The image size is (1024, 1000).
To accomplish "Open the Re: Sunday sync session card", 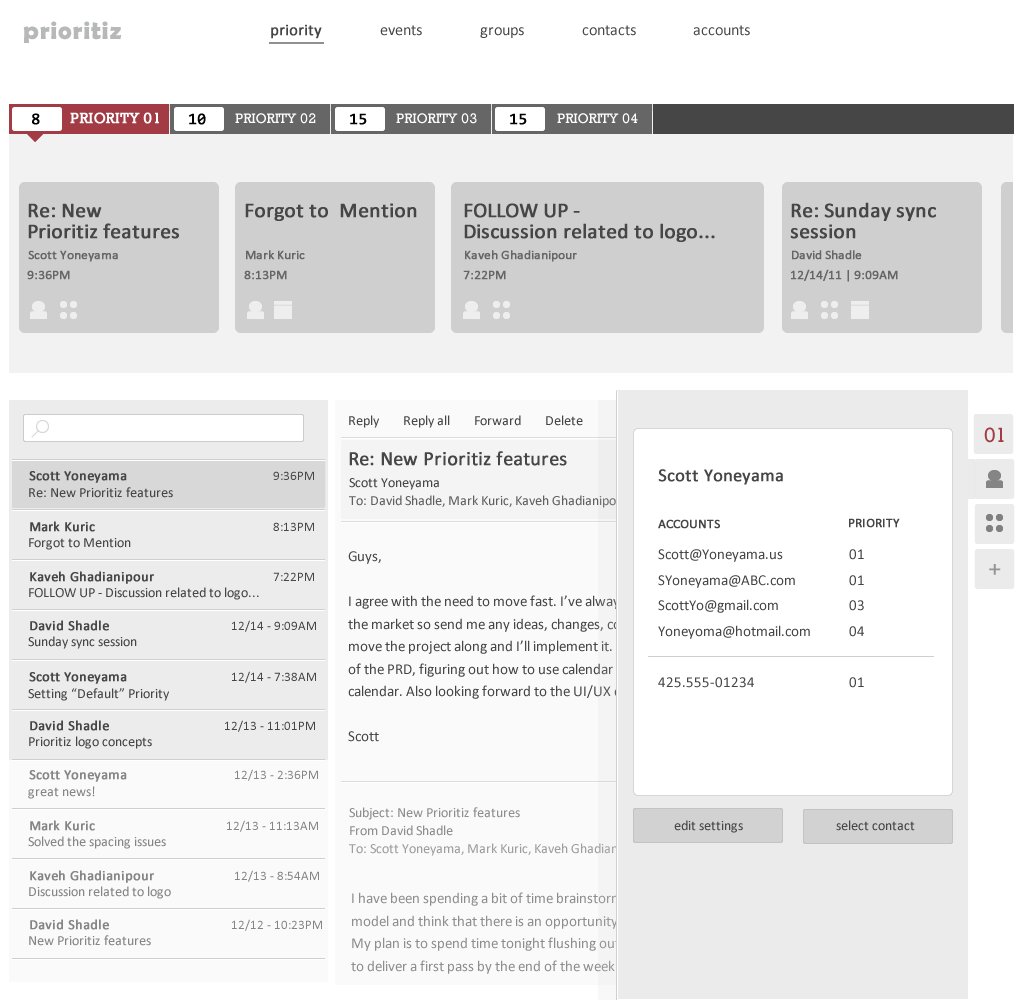I will [x=882, y=257].
